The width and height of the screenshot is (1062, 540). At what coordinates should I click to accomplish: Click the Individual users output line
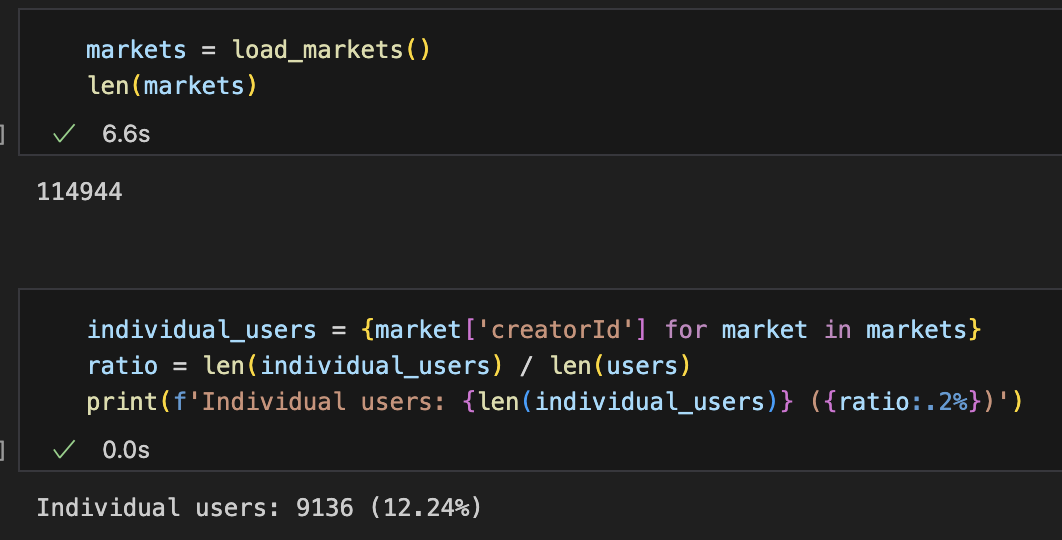(x=258, y=508)
